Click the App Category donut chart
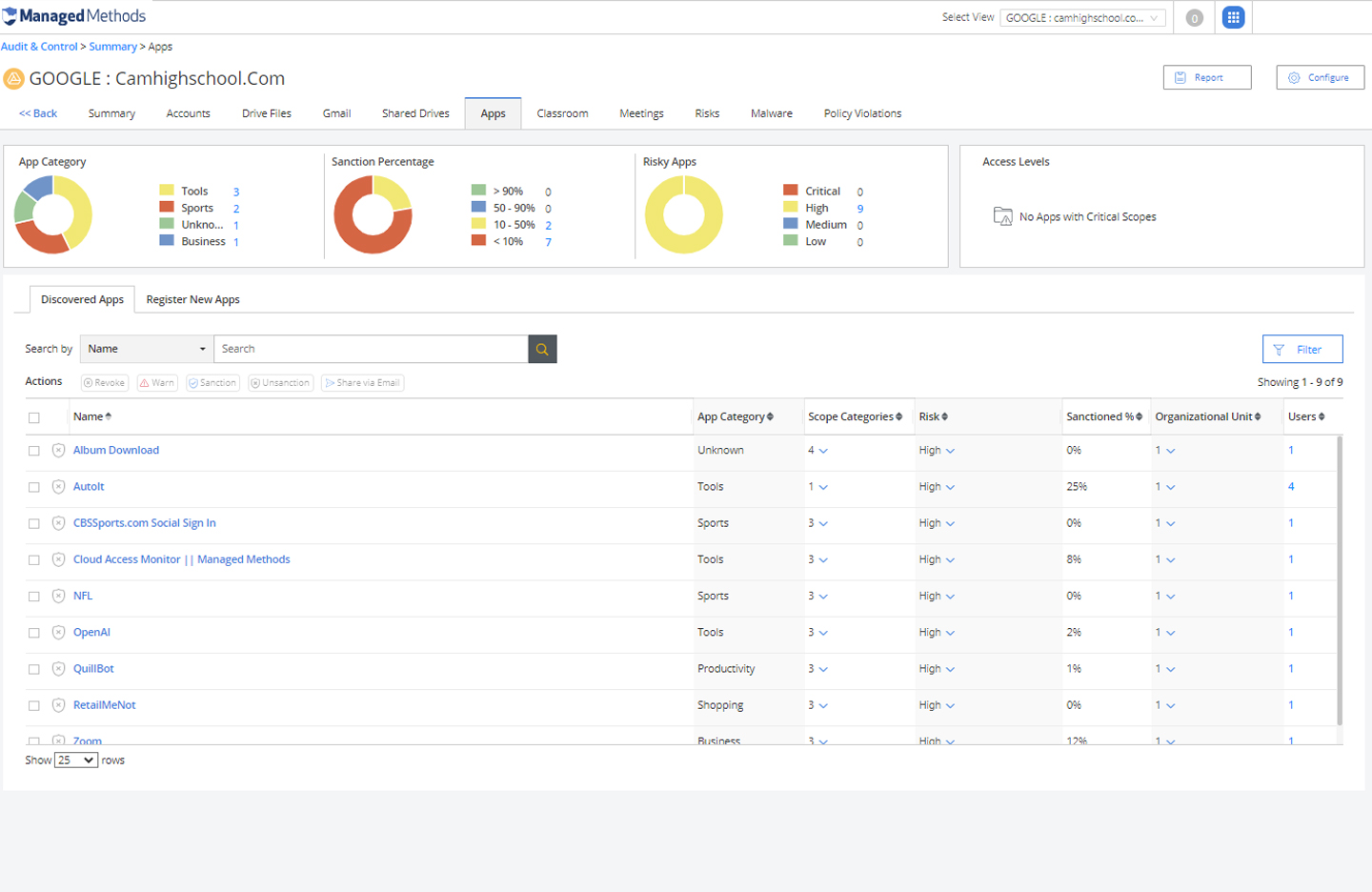 tap(53, 215)
